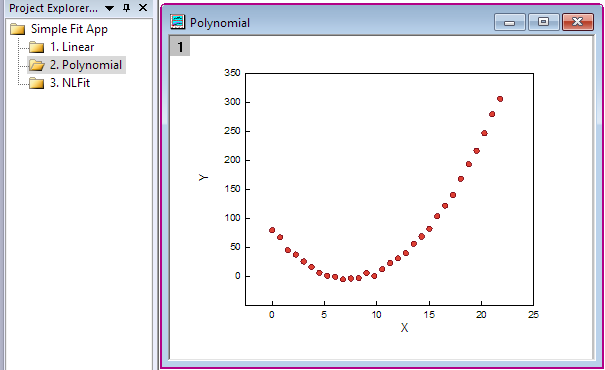605x370 pixels.
Task: Select the topmost red data point
Action: coord(500,99)
